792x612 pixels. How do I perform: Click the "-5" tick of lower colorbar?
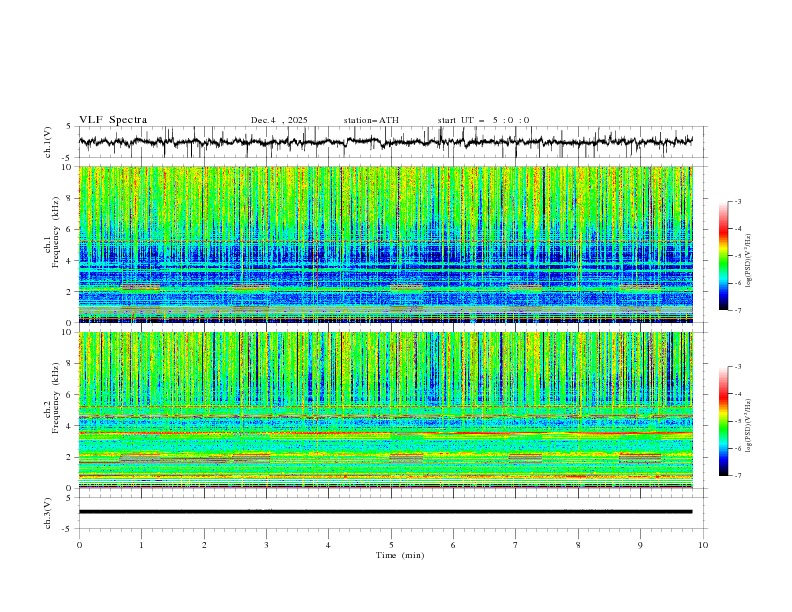tap(738, 421)
